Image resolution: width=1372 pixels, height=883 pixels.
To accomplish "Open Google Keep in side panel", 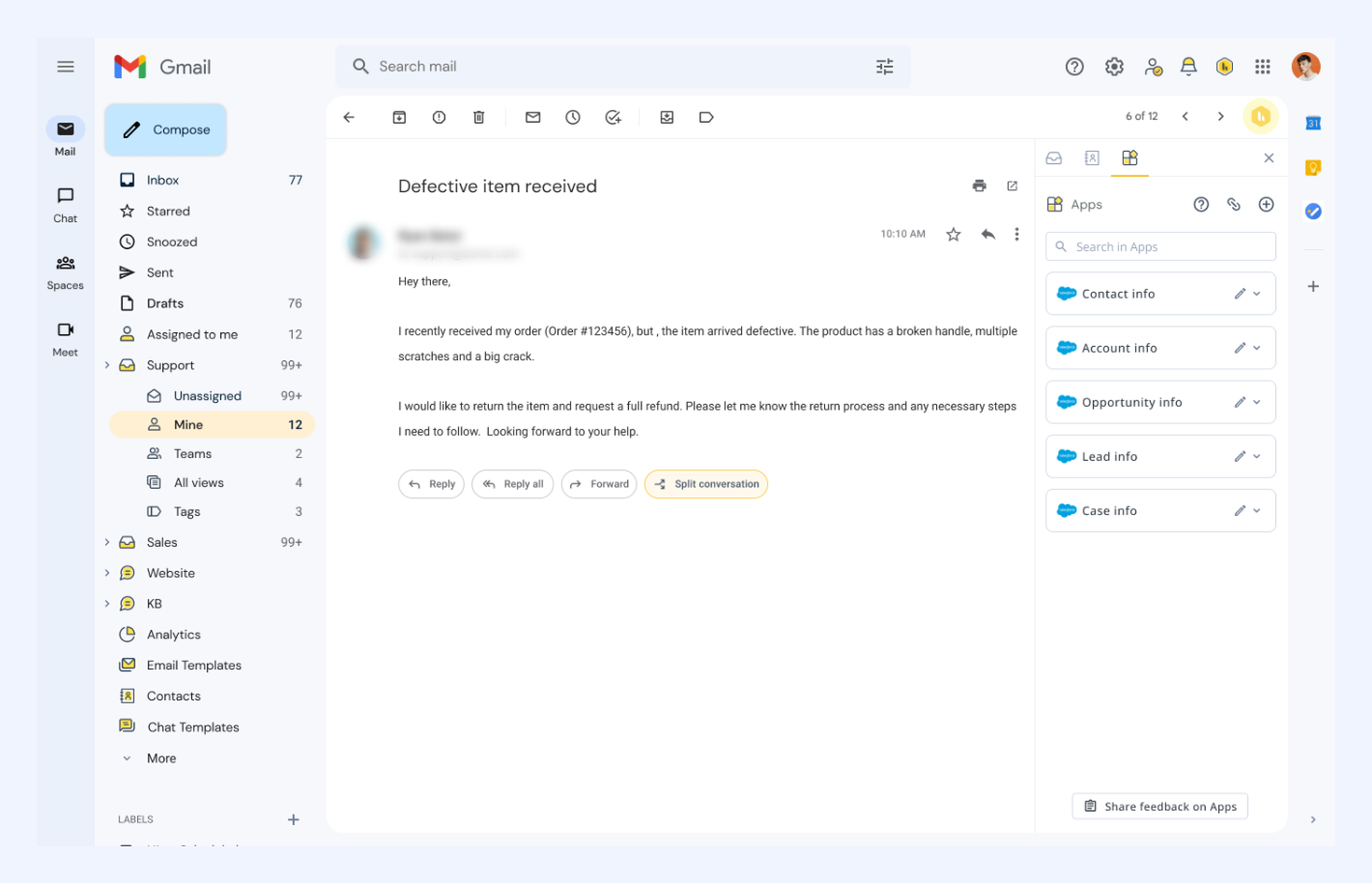I will 1313,167.
